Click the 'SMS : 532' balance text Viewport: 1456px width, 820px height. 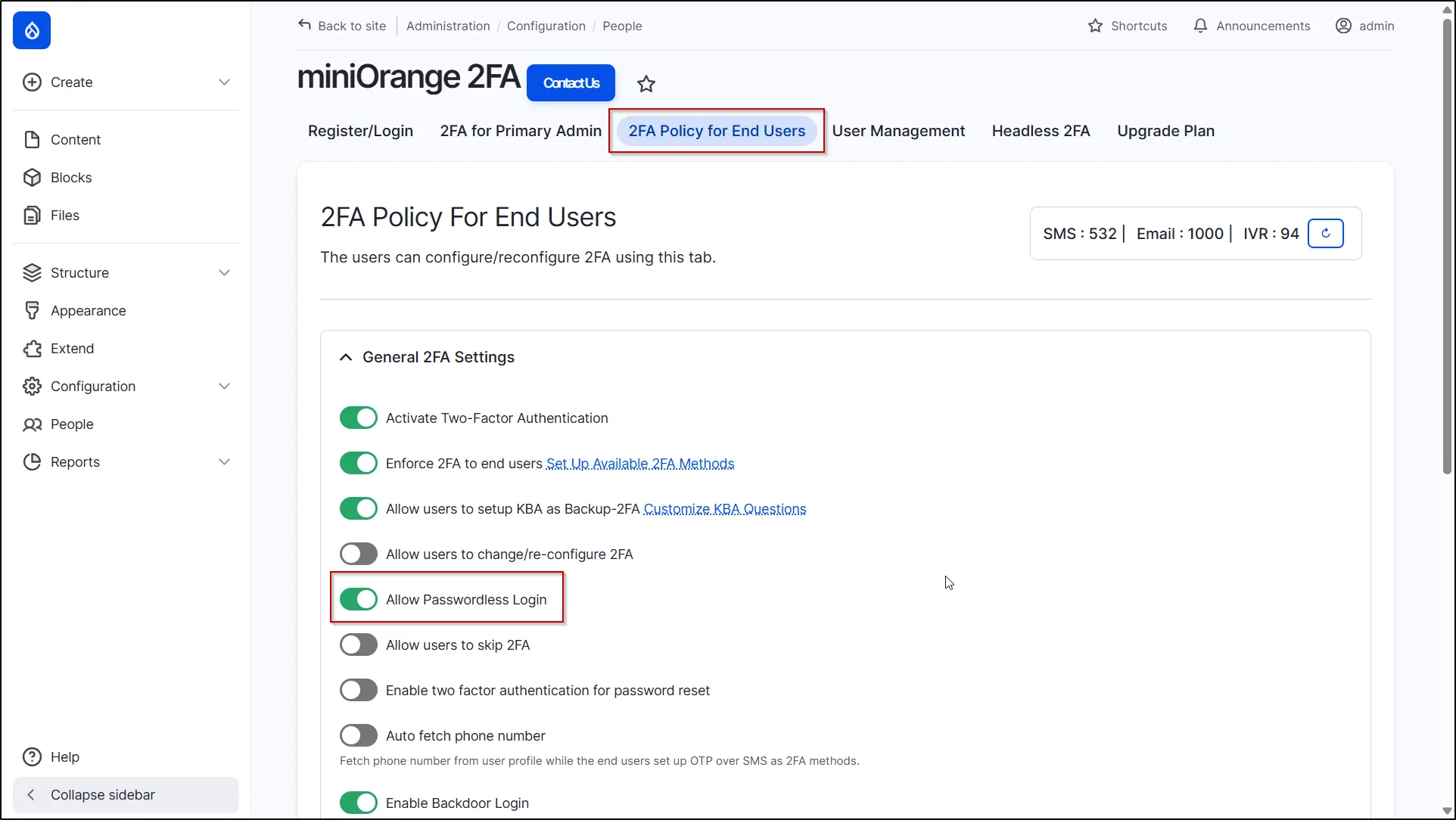1079,233
